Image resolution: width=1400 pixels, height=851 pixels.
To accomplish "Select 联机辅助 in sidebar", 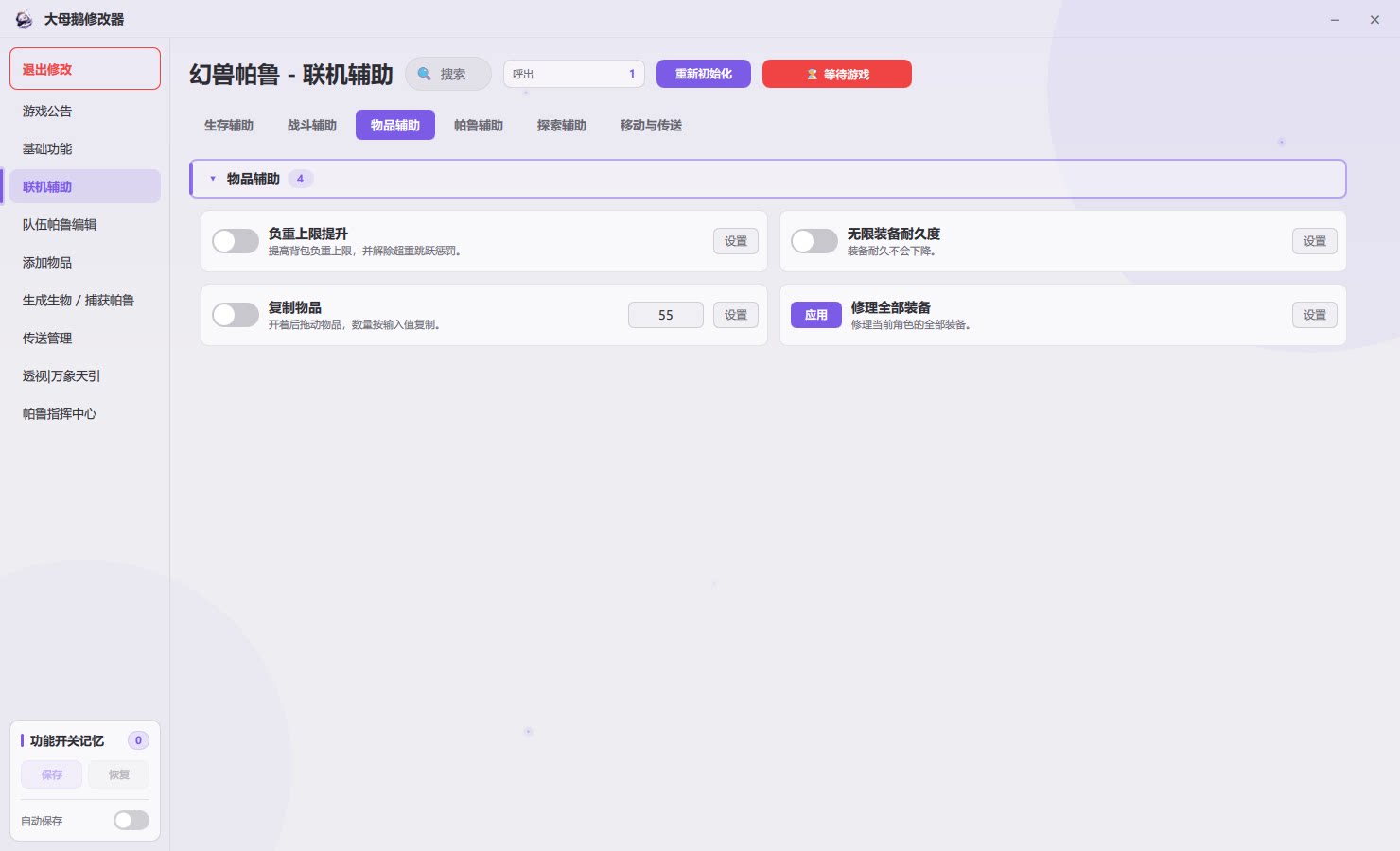I will 85,186.
